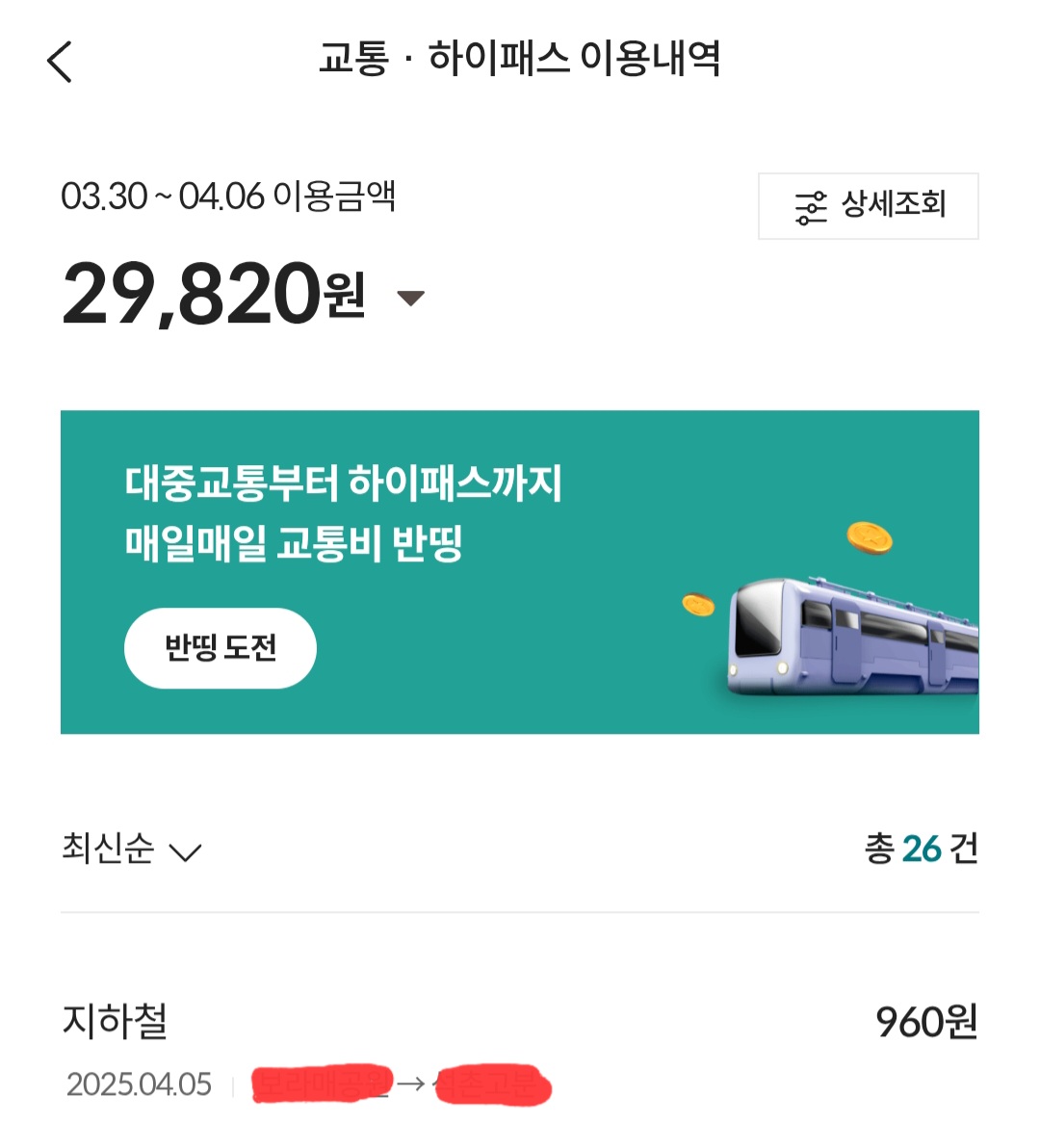Tap the 29,820원 total amount
This screenshot has height=1148, width=1040.
[214, 294]
